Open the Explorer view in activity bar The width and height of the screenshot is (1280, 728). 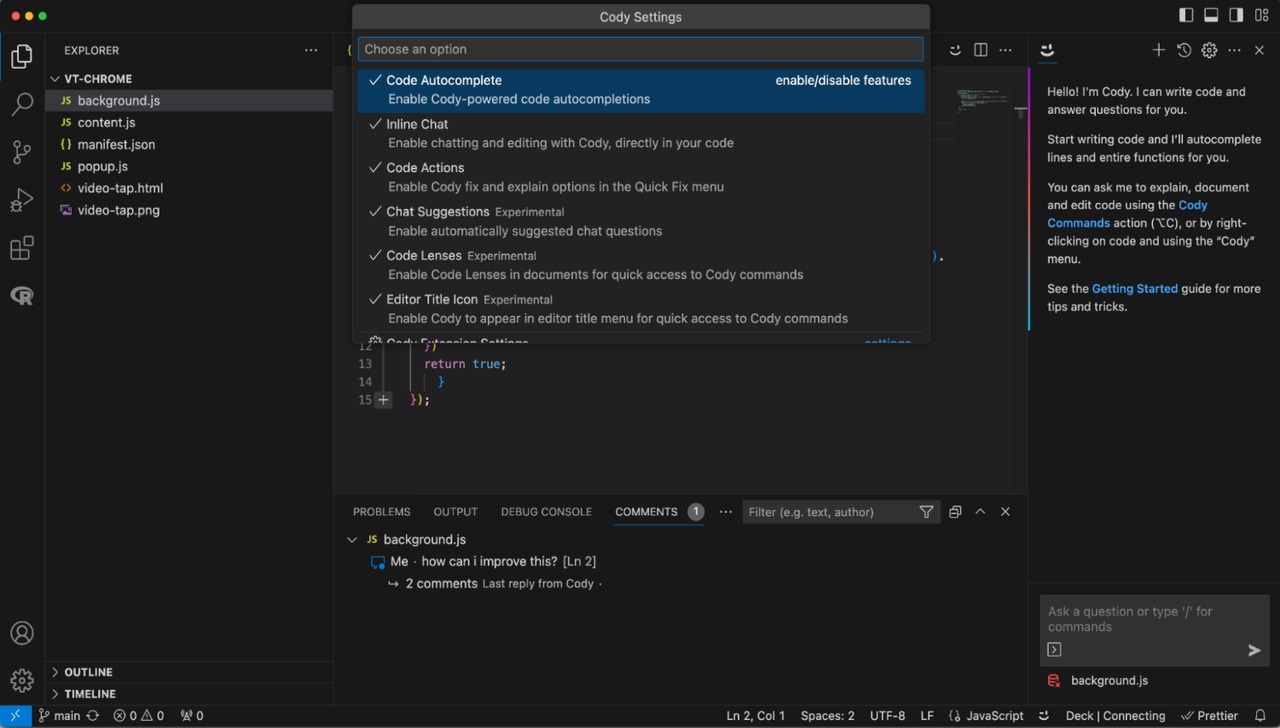click(22, 57)
